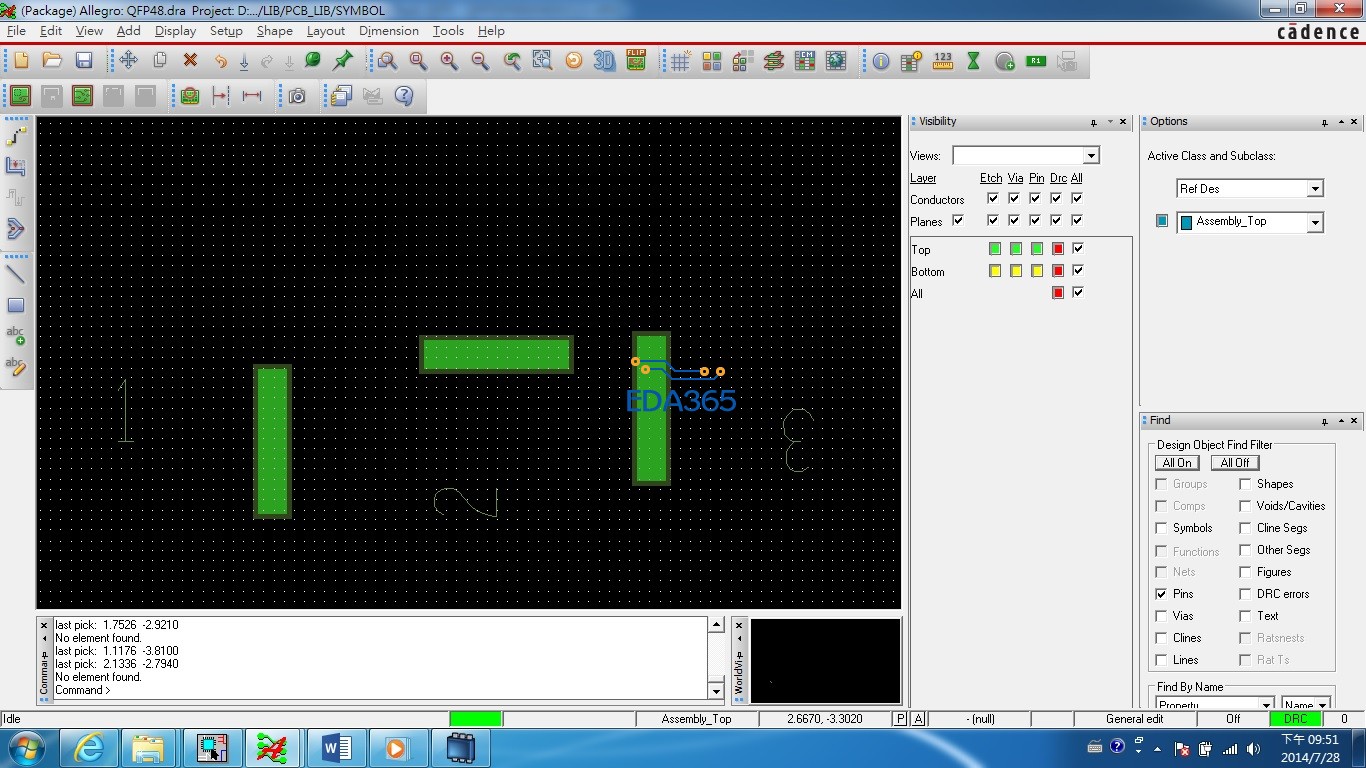Screen dimensions: 1366x768
Task: Open the Layout menu
Action: coord(326,31)
